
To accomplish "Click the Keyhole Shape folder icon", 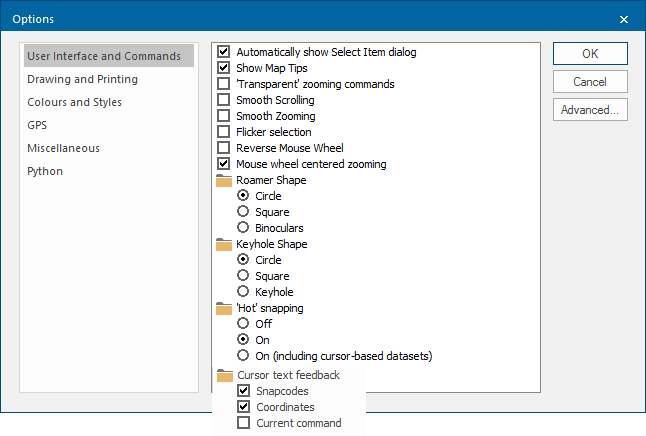I will 224,244.
